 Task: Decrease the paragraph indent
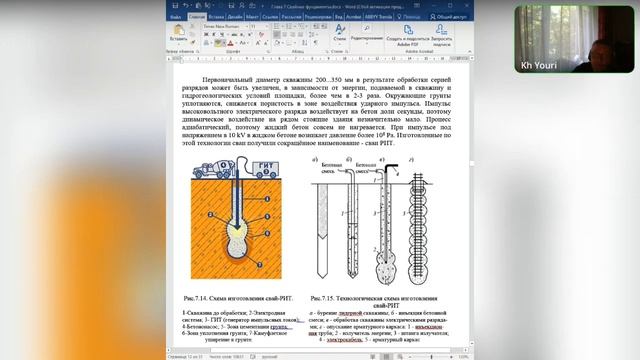(315, 26)
